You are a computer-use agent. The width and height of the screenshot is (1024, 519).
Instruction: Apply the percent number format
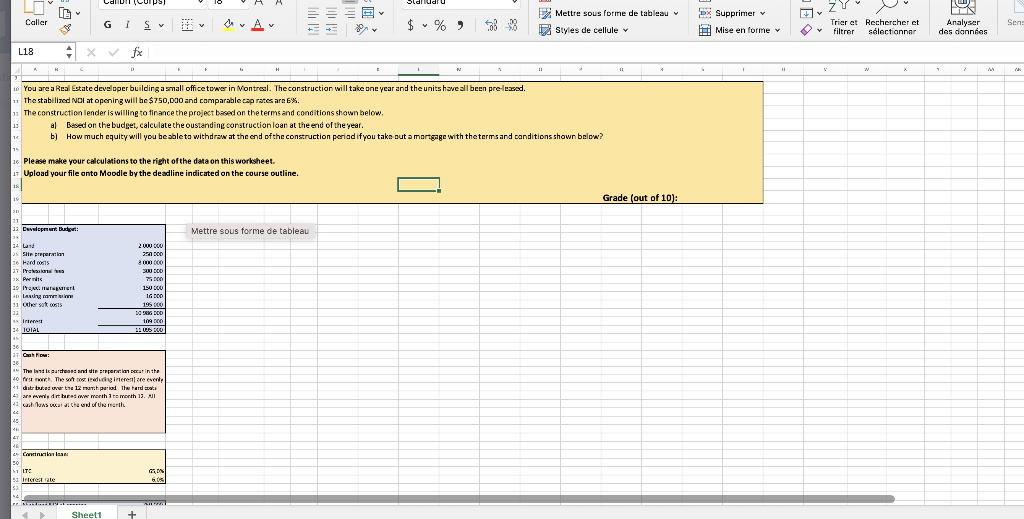tap(440, 25)
